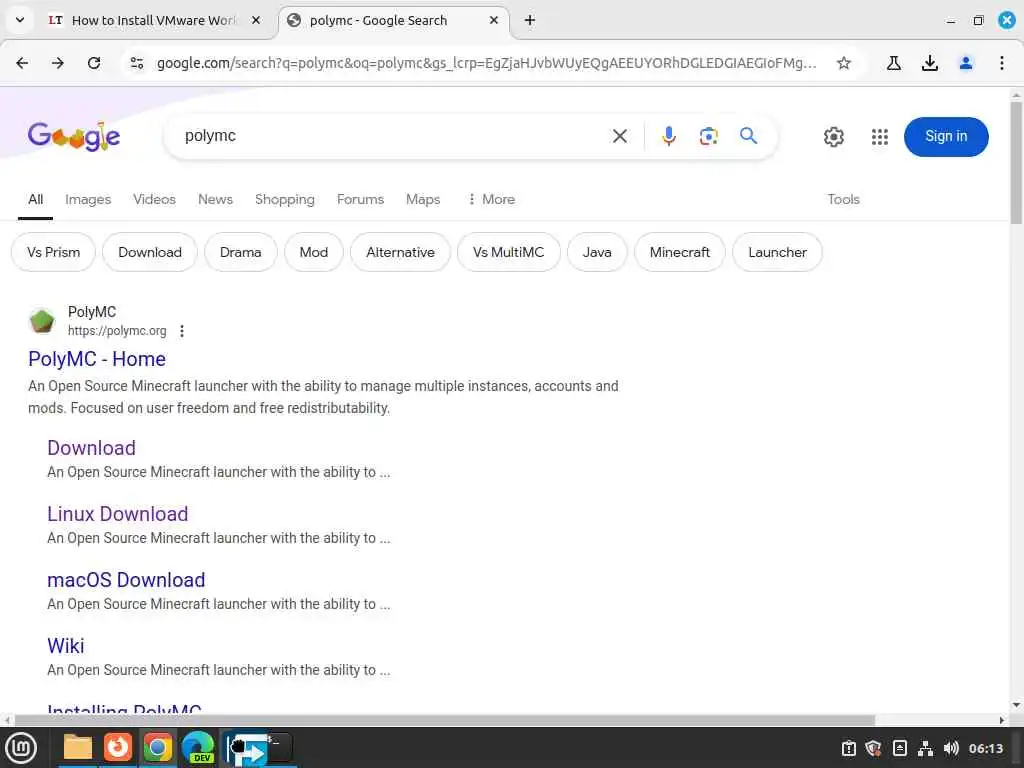The width and height of the screenshot is (1024, 768).
Task: Switch to Videos results tab
Action: [154, 199]
